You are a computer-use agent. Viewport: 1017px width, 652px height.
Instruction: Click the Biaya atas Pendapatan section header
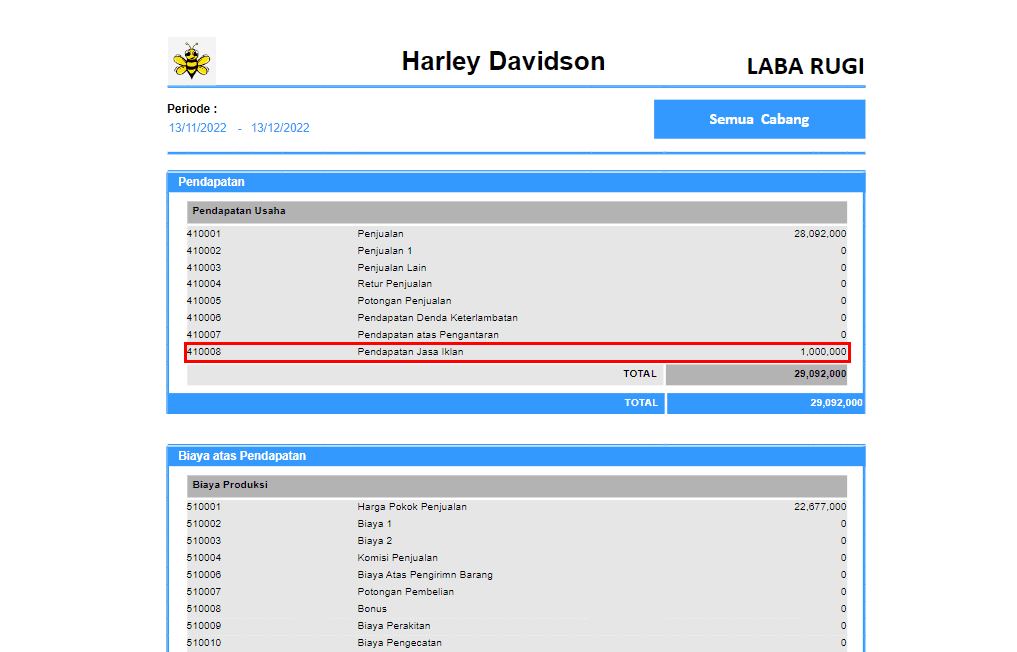click(516, 455)
